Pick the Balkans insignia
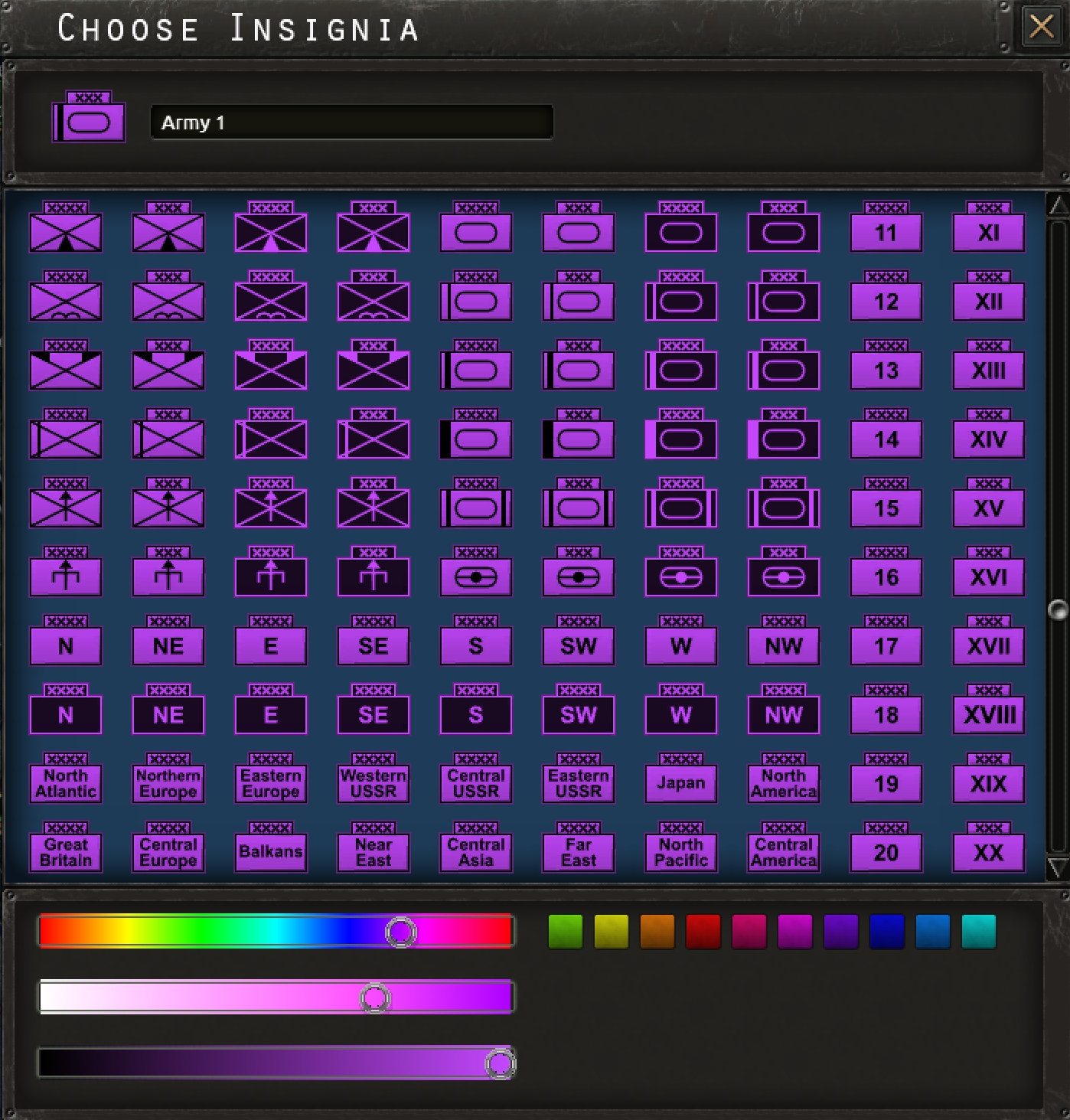The height and width of the screenshot is (1120, 1070). pos(271,847)
